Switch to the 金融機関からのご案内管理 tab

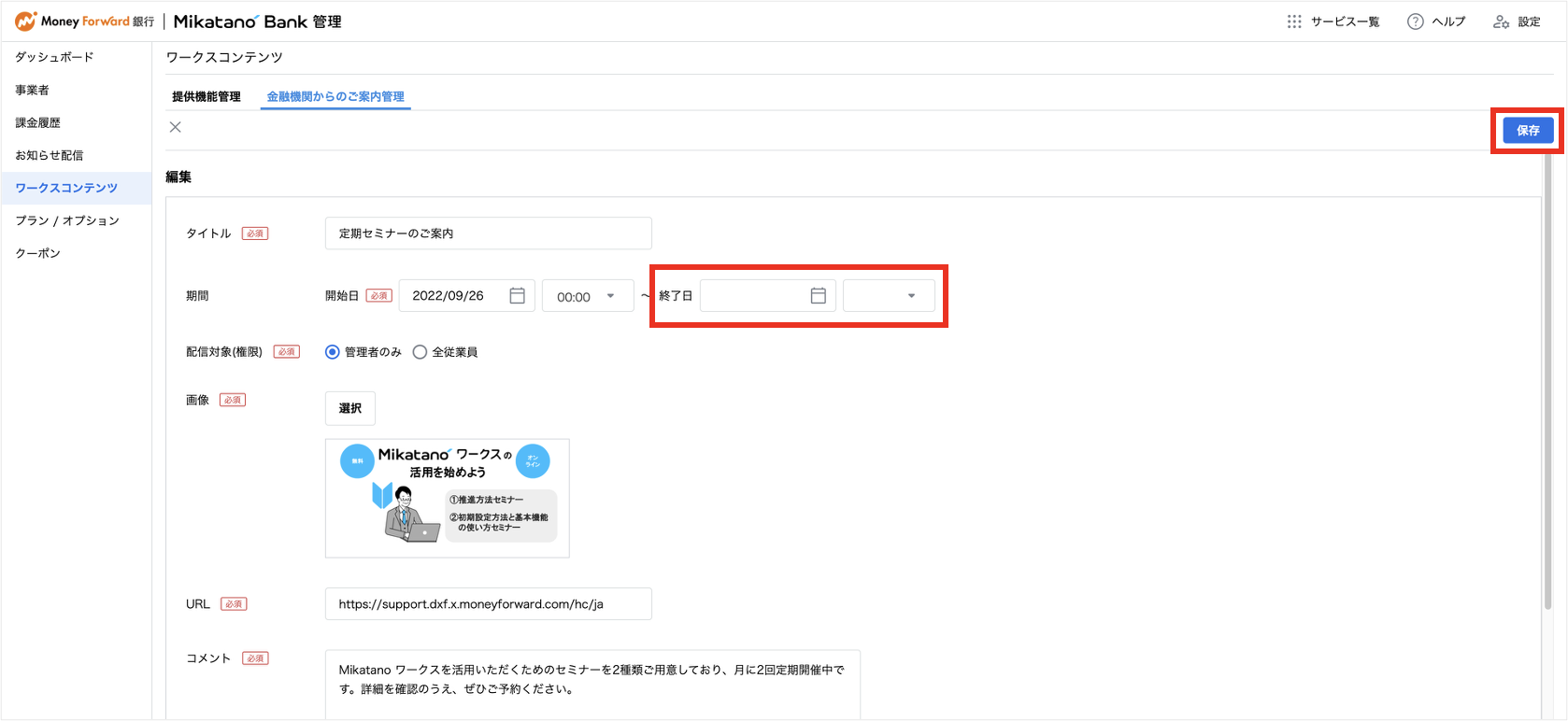335,96
